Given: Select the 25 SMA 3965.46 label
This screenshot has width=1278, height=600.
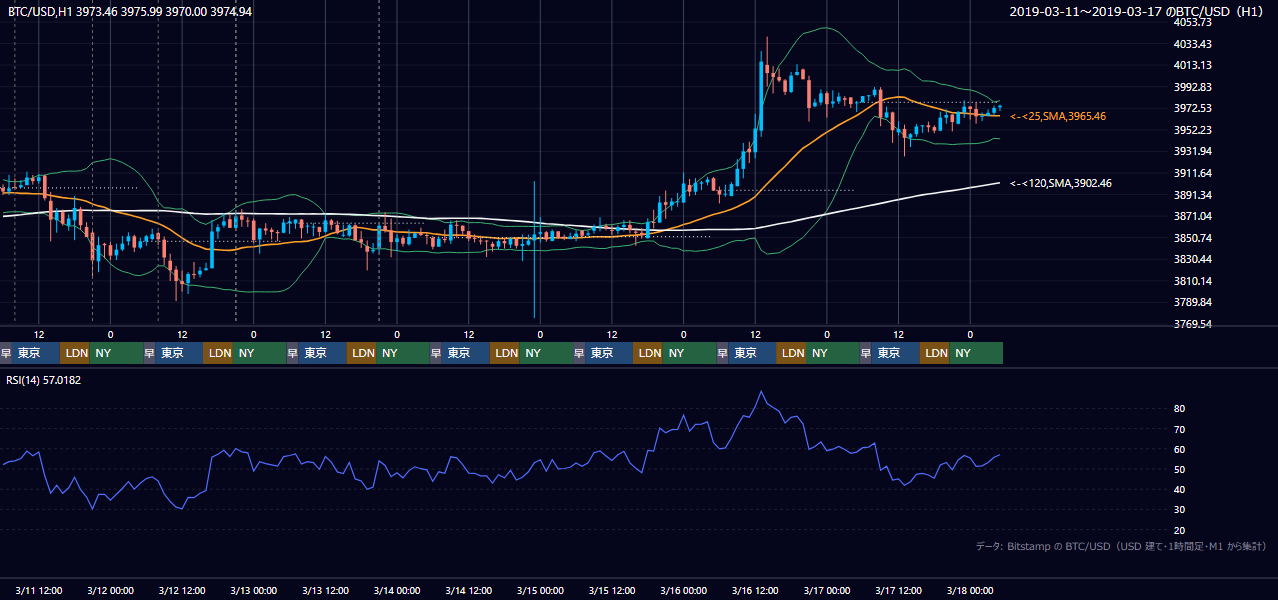Looking at the screenshot, I should click(x=1058, y=117).
